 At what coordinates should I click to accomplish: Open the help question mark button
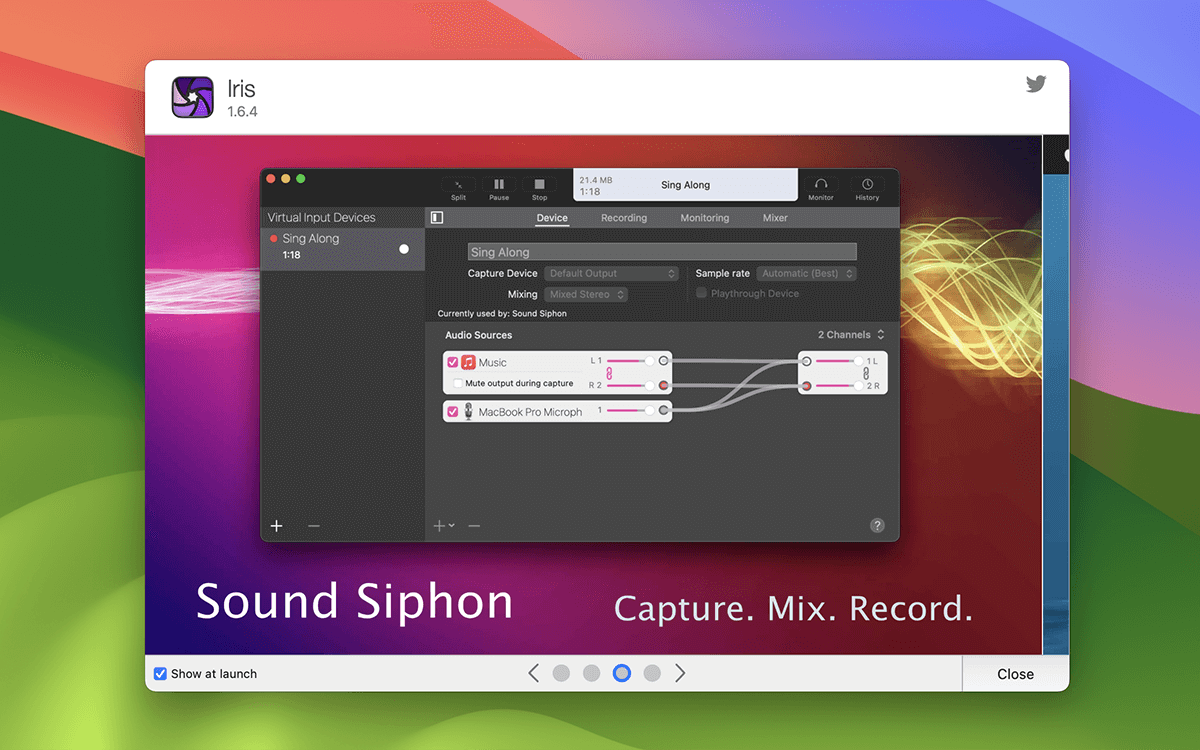[x=877, y=525]
